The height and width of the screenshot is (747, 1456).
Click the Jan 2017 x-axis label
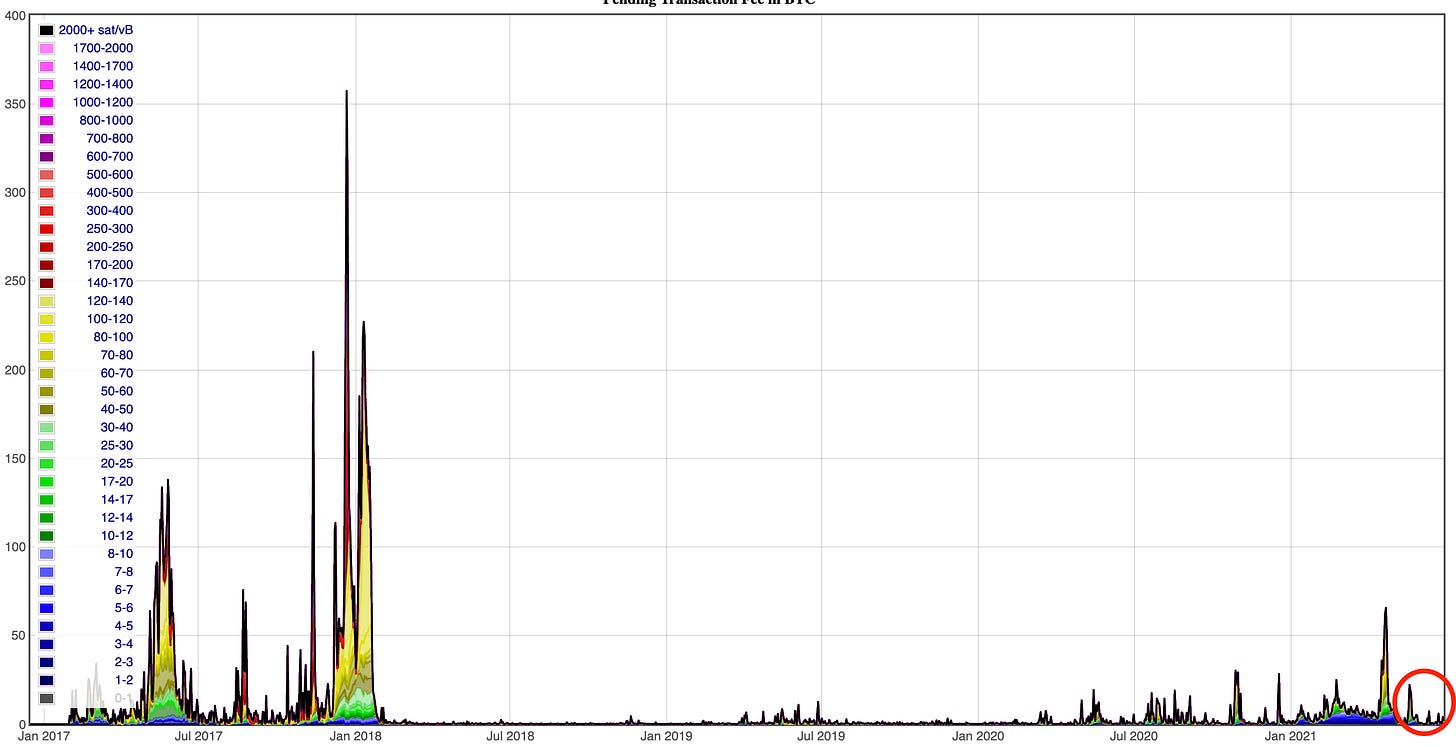click(43, 737)
